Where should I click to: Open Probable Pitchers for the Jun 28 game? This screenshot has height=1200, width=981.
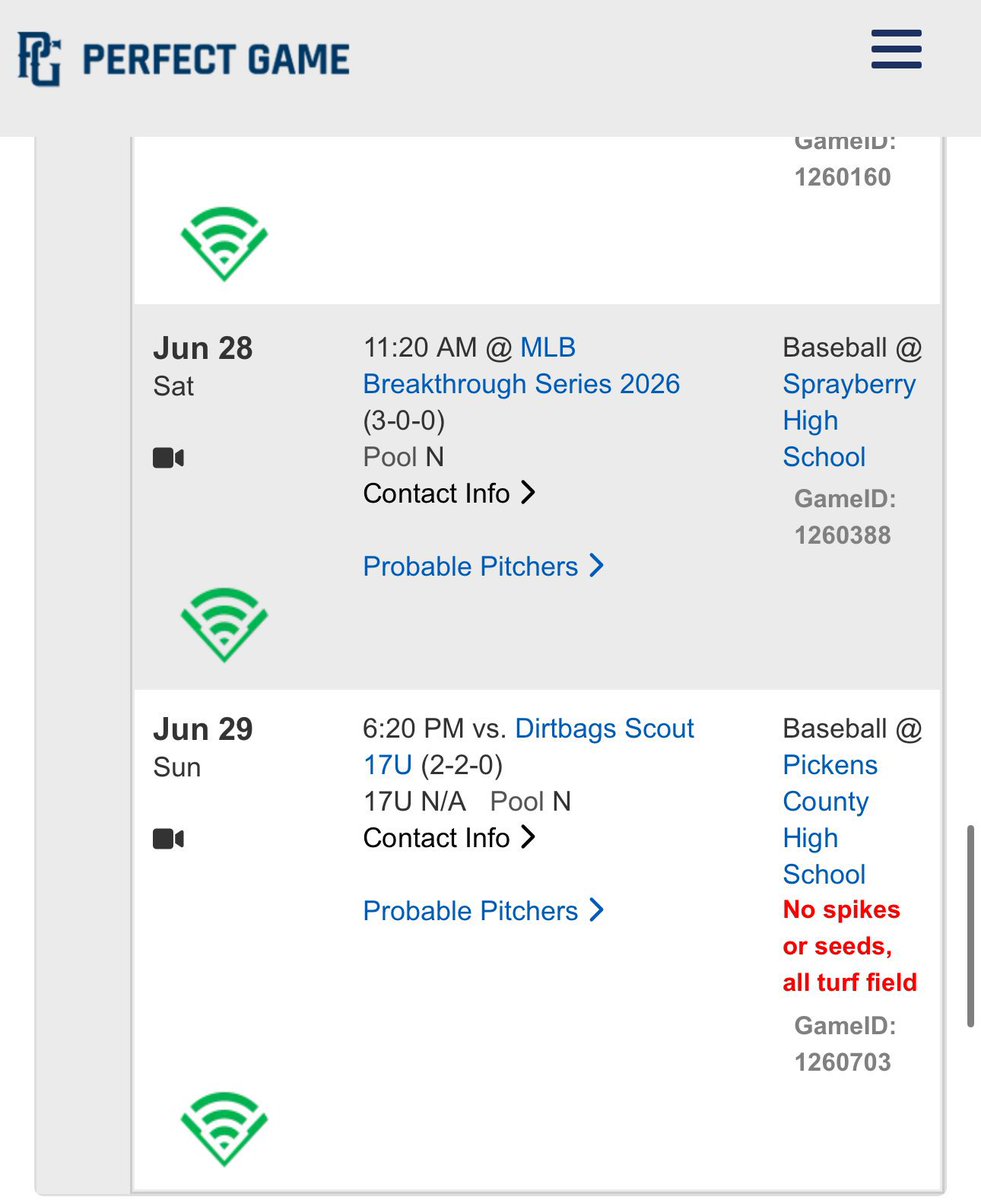tap(484, 566)
